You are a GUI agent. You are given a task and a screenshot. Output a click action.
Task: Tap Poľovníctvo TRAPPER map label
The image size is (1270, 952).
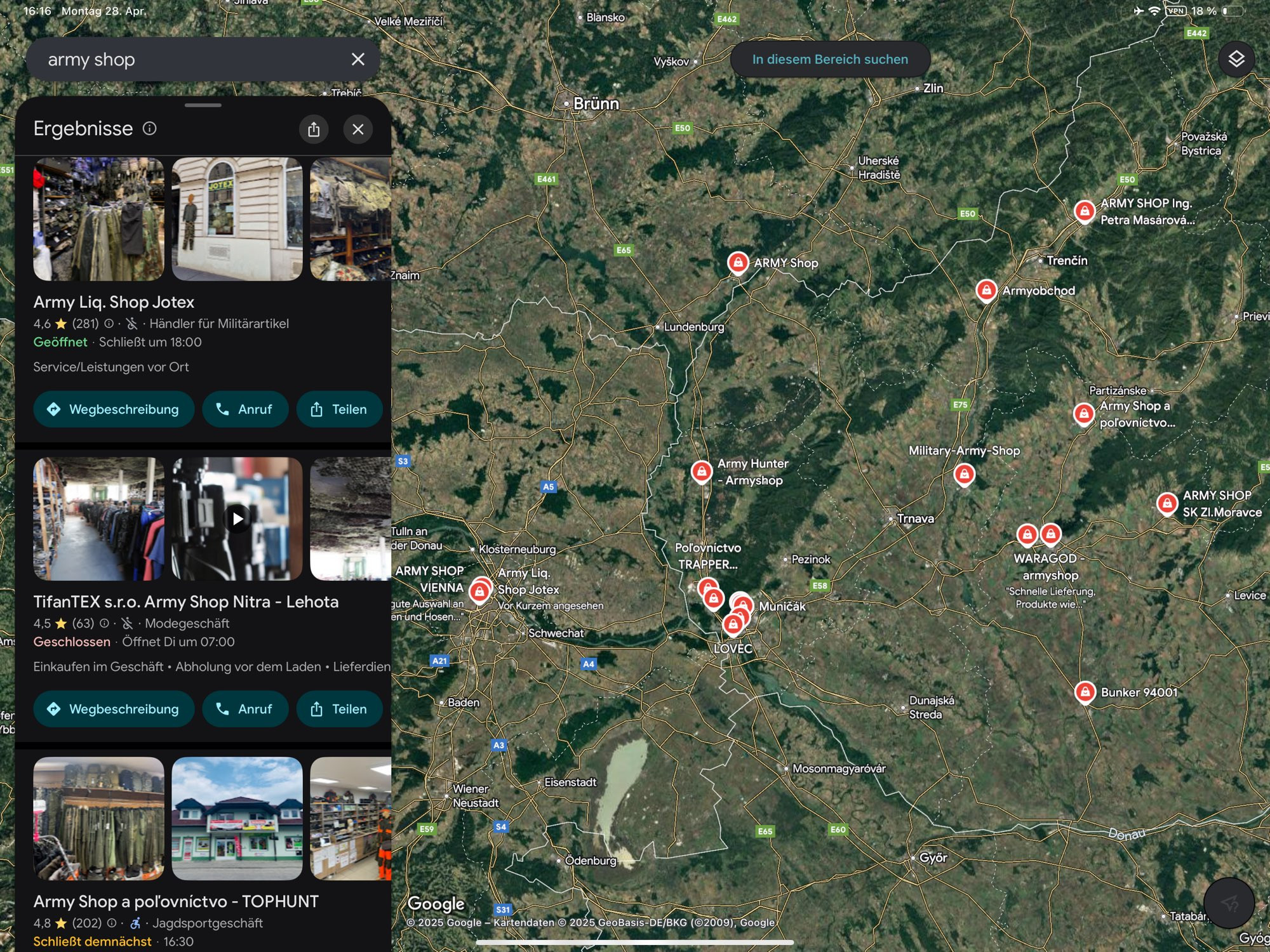click(x=707, y=556)
